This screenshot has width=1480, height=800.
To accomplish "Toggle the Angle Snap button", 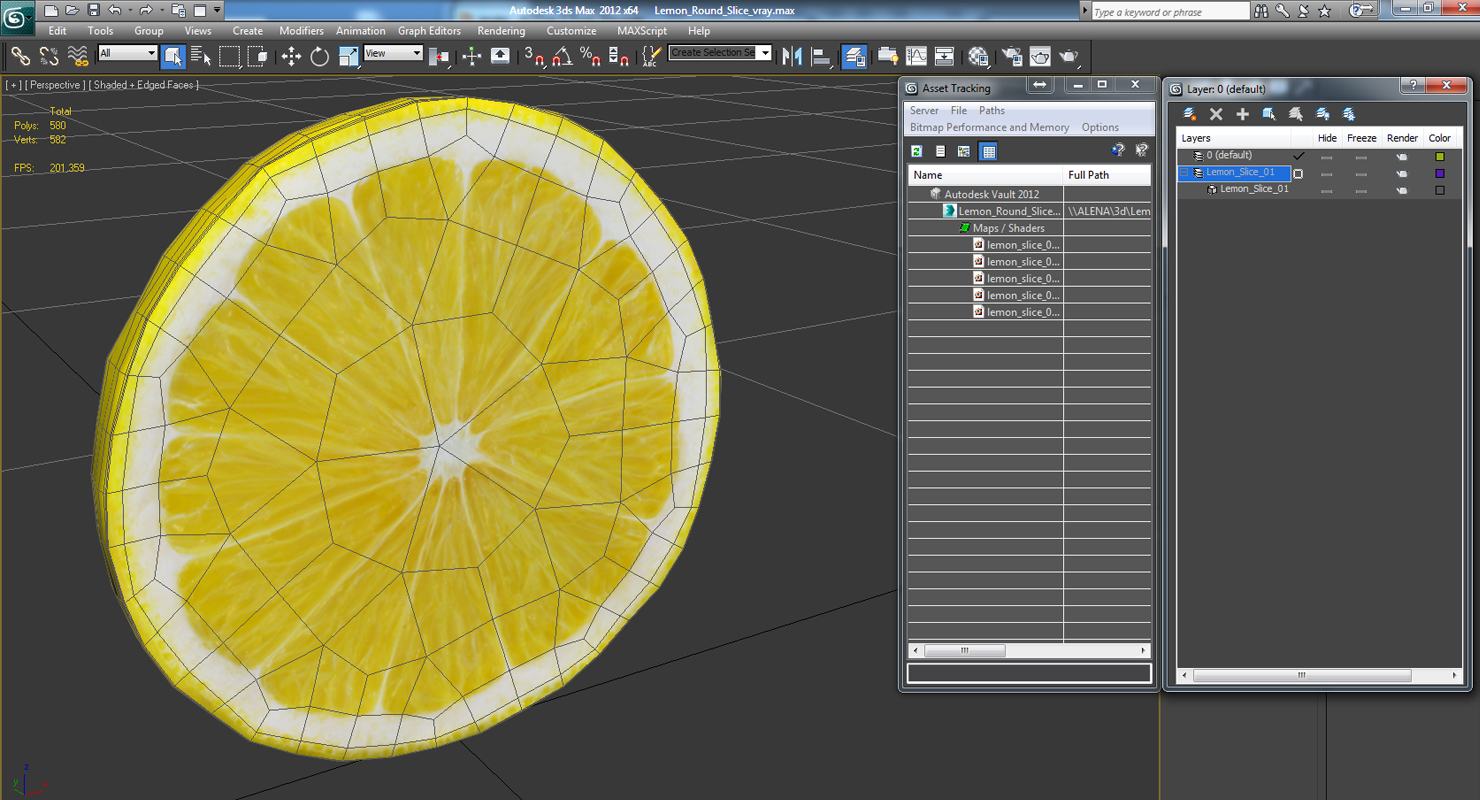I will 562,57.
